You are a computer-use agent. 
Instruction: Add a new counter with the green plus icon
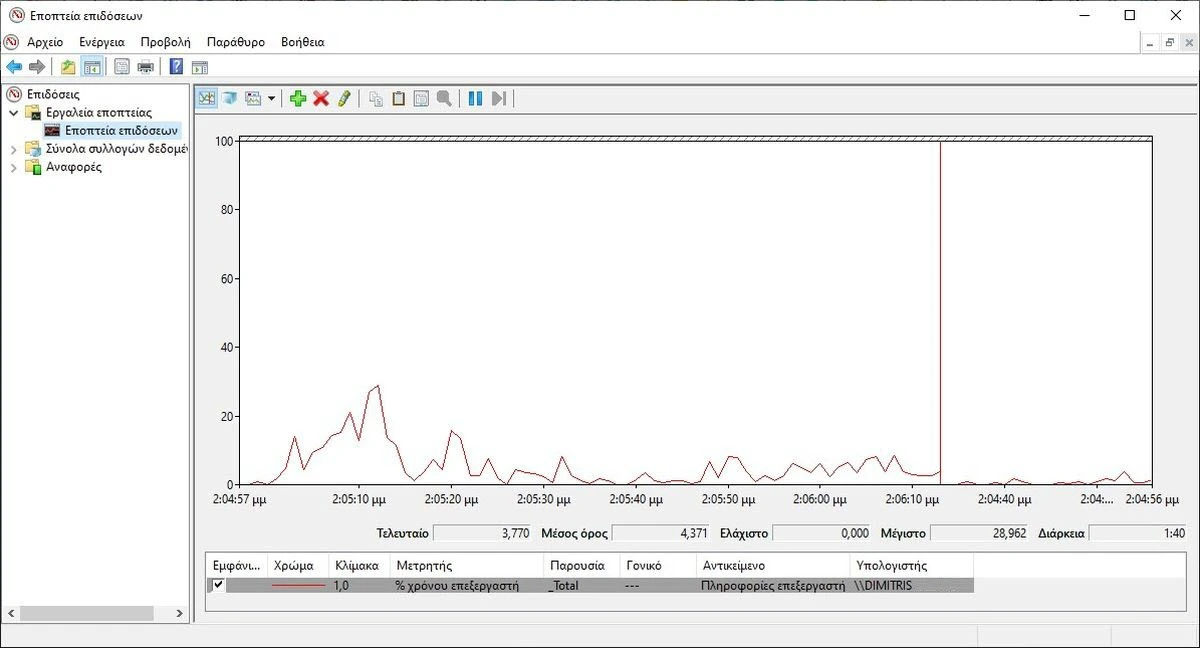point(297,97)
